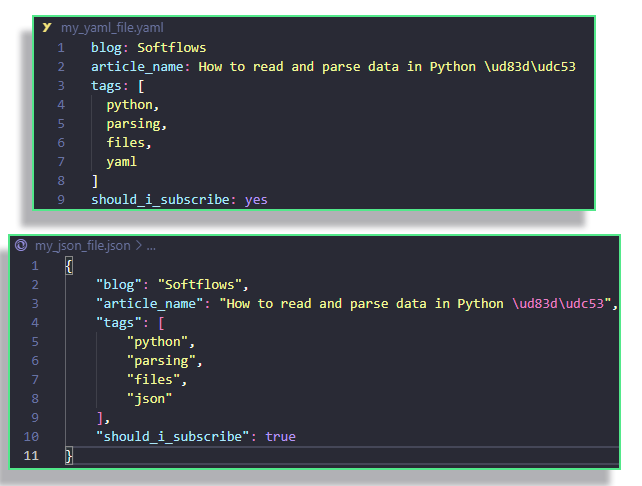Click the \ud83d\udc53 escape sequence in JSON file
642x486 pixels.
coord(558,304)
